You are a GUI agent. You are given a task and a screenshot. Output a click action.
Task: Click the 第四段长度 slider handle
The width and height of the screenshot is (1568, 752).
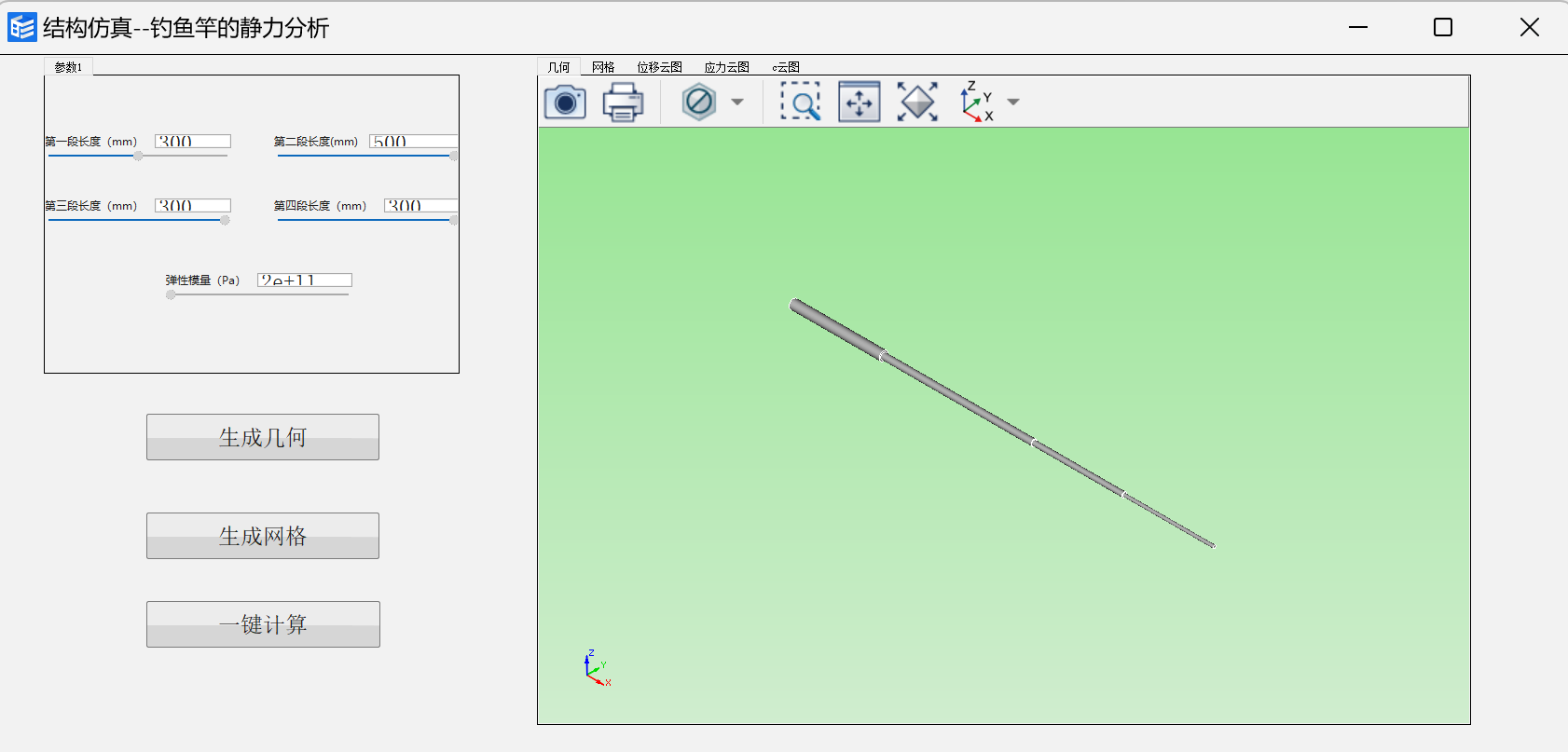click(454, 220)
